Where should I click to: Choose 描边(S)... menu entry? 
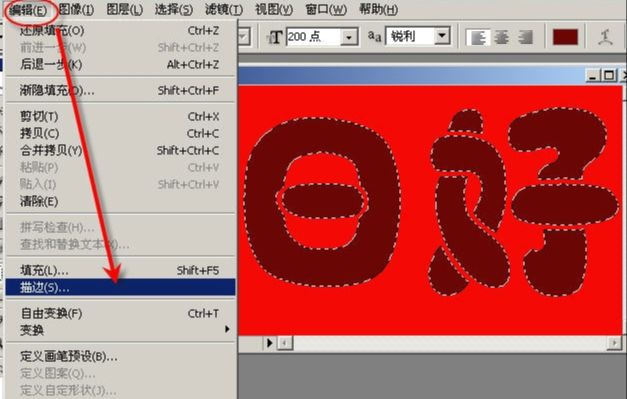pyautogui.click(x=120, y=287)
